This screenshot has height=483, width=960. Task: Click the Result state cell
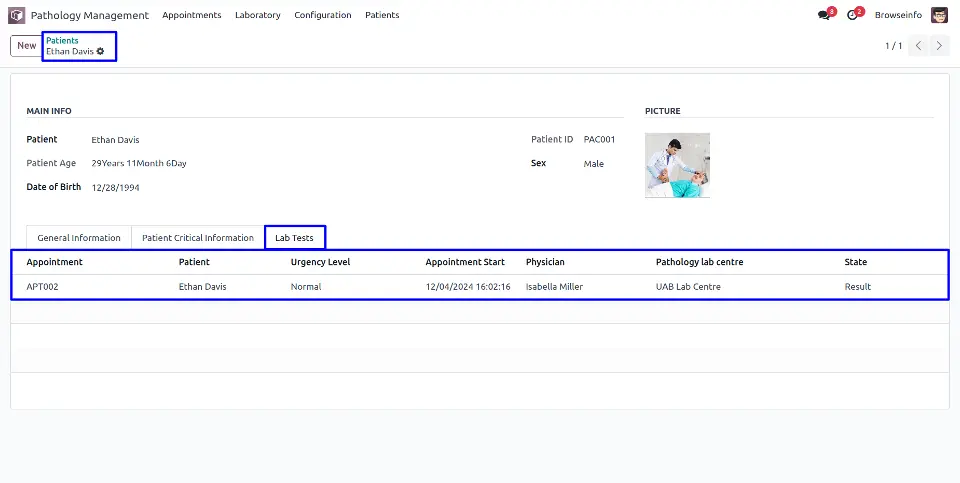858,286
